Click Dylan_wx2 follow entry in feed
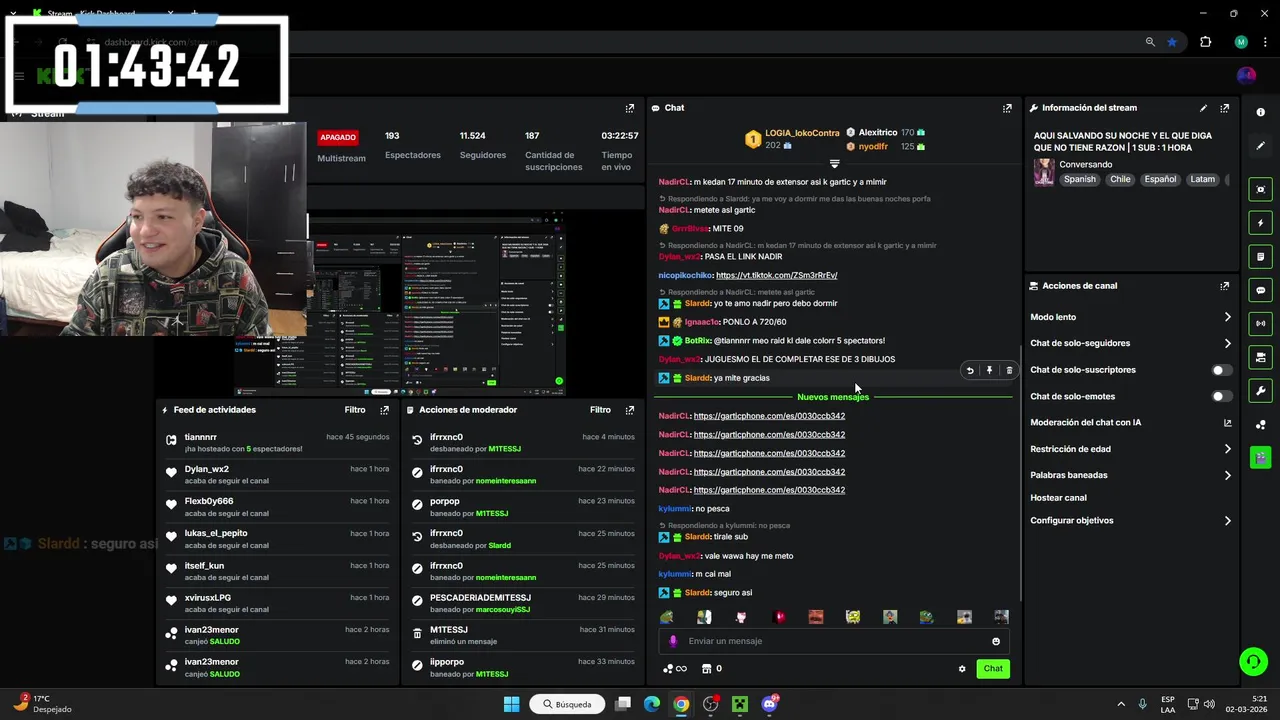This screenshot has height=720, width=1280. point(278,475)
